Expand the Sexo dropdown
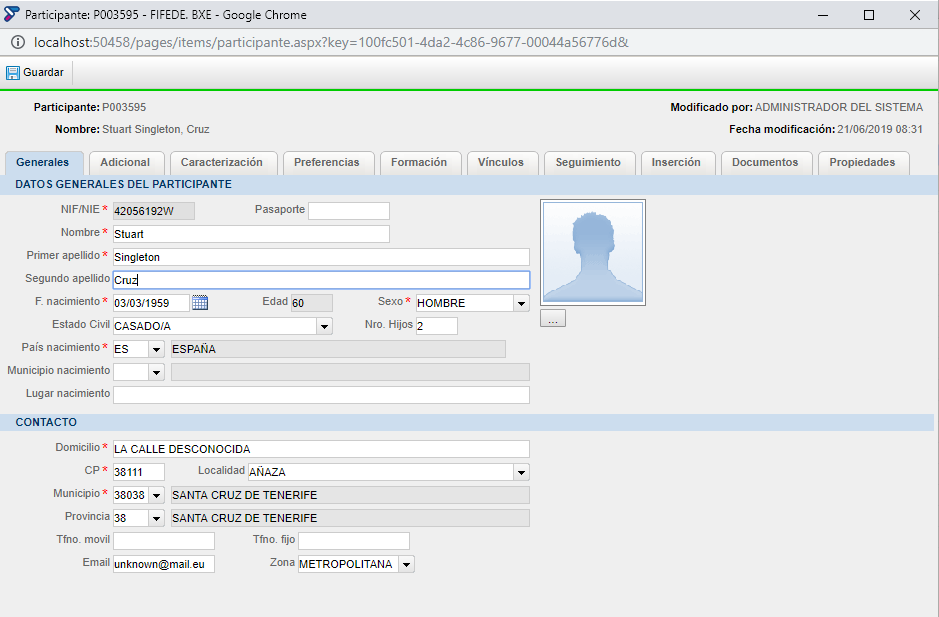Viewport: 939px width, 617px height. [x=522, y=303]
